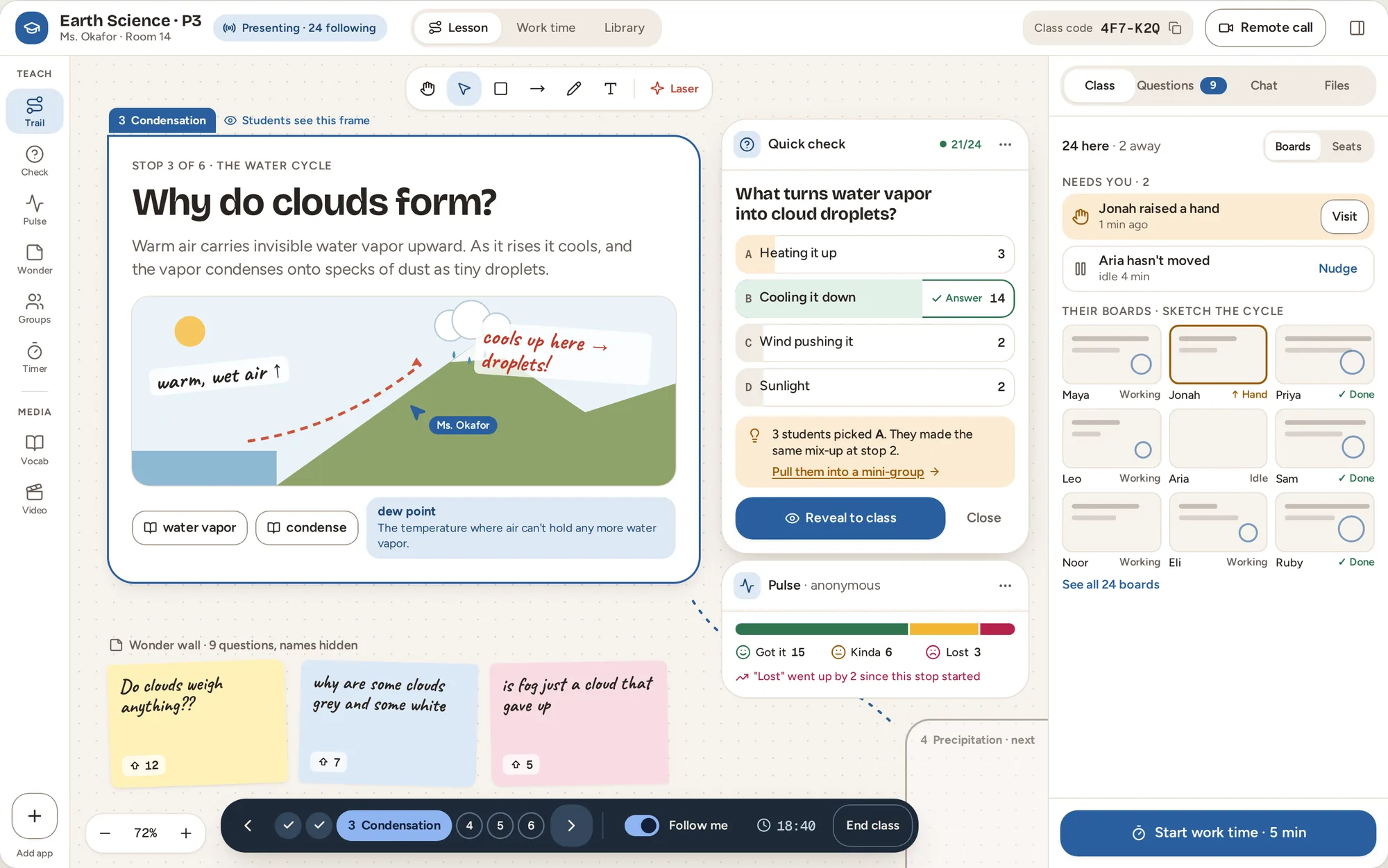Toggle the Follow me switch
This screenshot has height=868, width=1388.
[x=641, y=825]
